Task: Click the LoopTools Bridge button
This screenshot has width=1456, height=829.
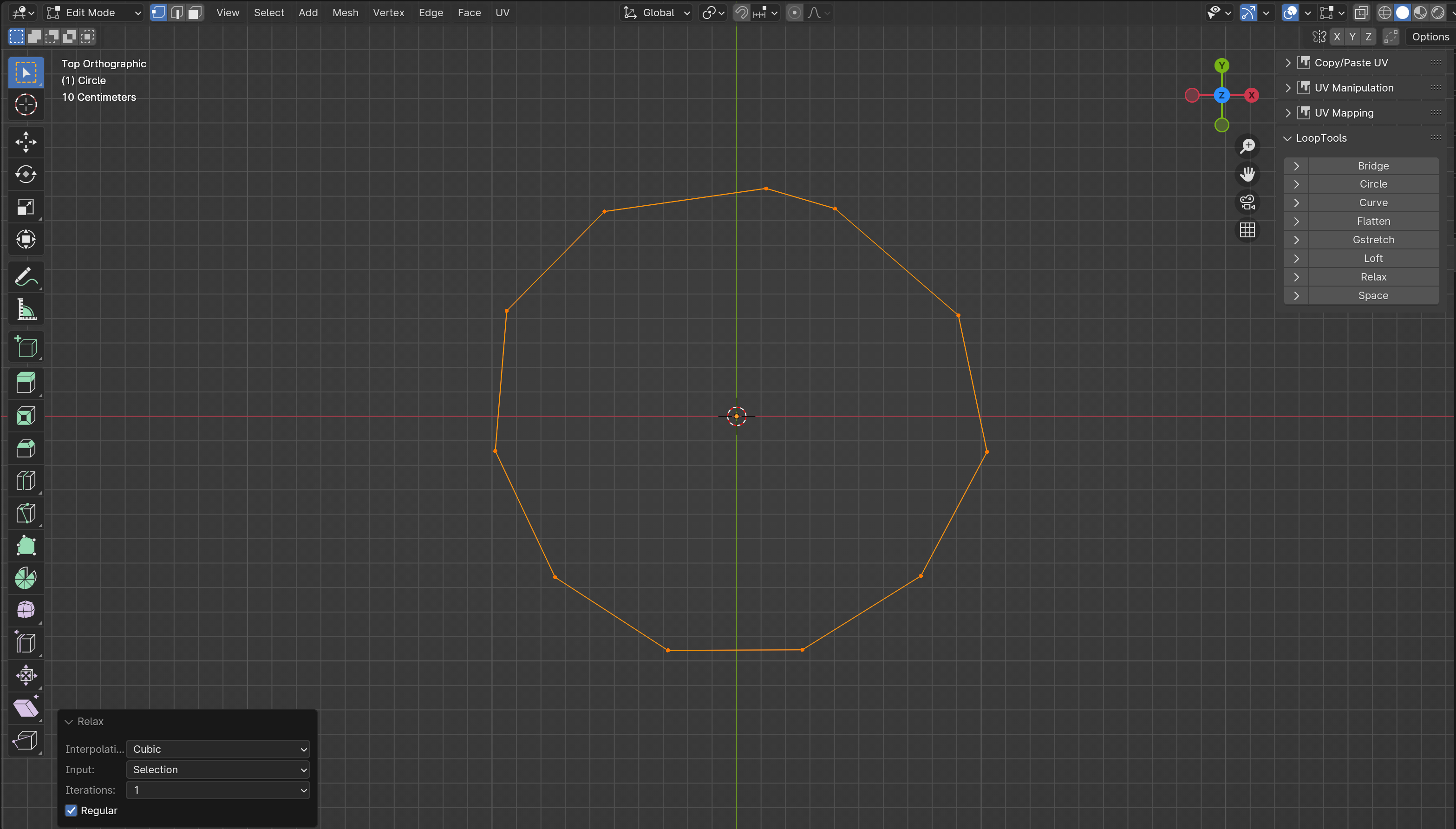Action: [x=1373, y=166]
